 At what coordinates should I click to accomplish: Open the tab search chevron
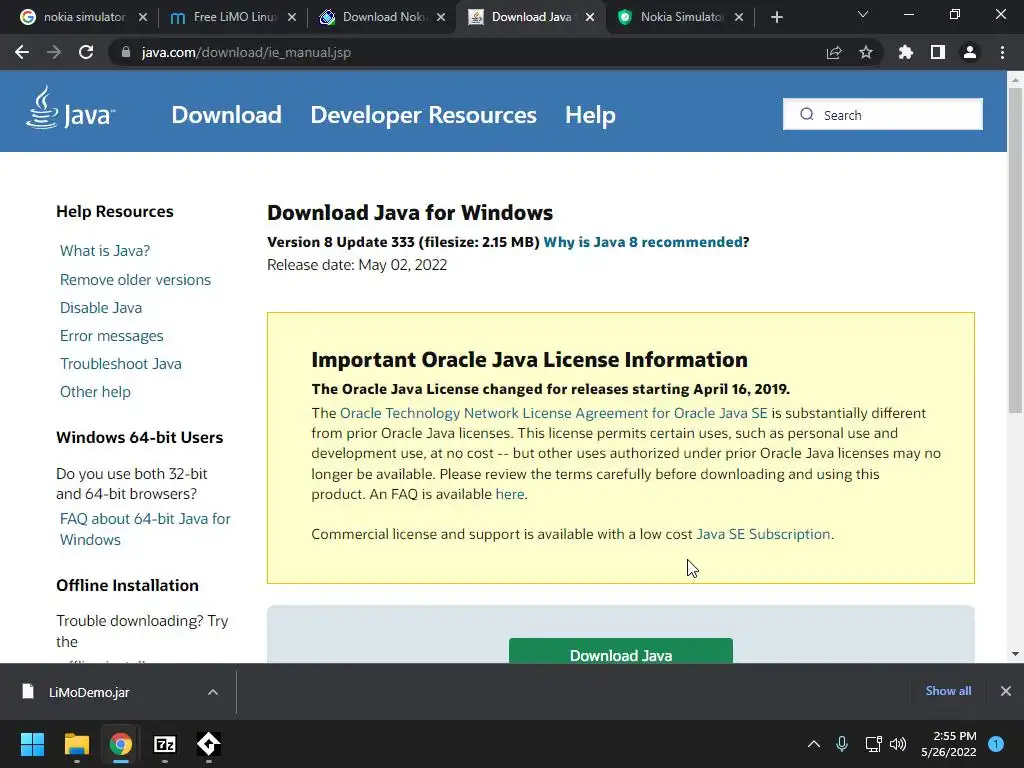(863, 14)
